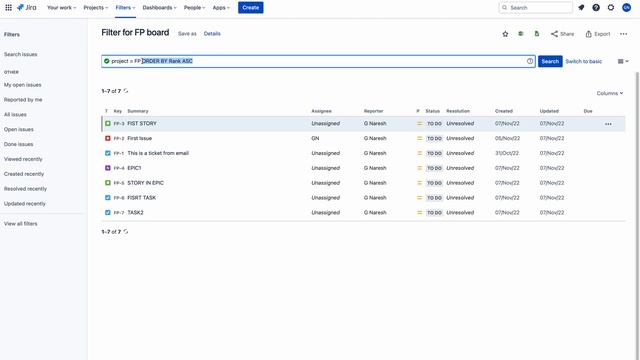Image resolution: width=640 pixels, height=360 pixels.
Task: Open issue key FP-2
Action: click(119, 138)
